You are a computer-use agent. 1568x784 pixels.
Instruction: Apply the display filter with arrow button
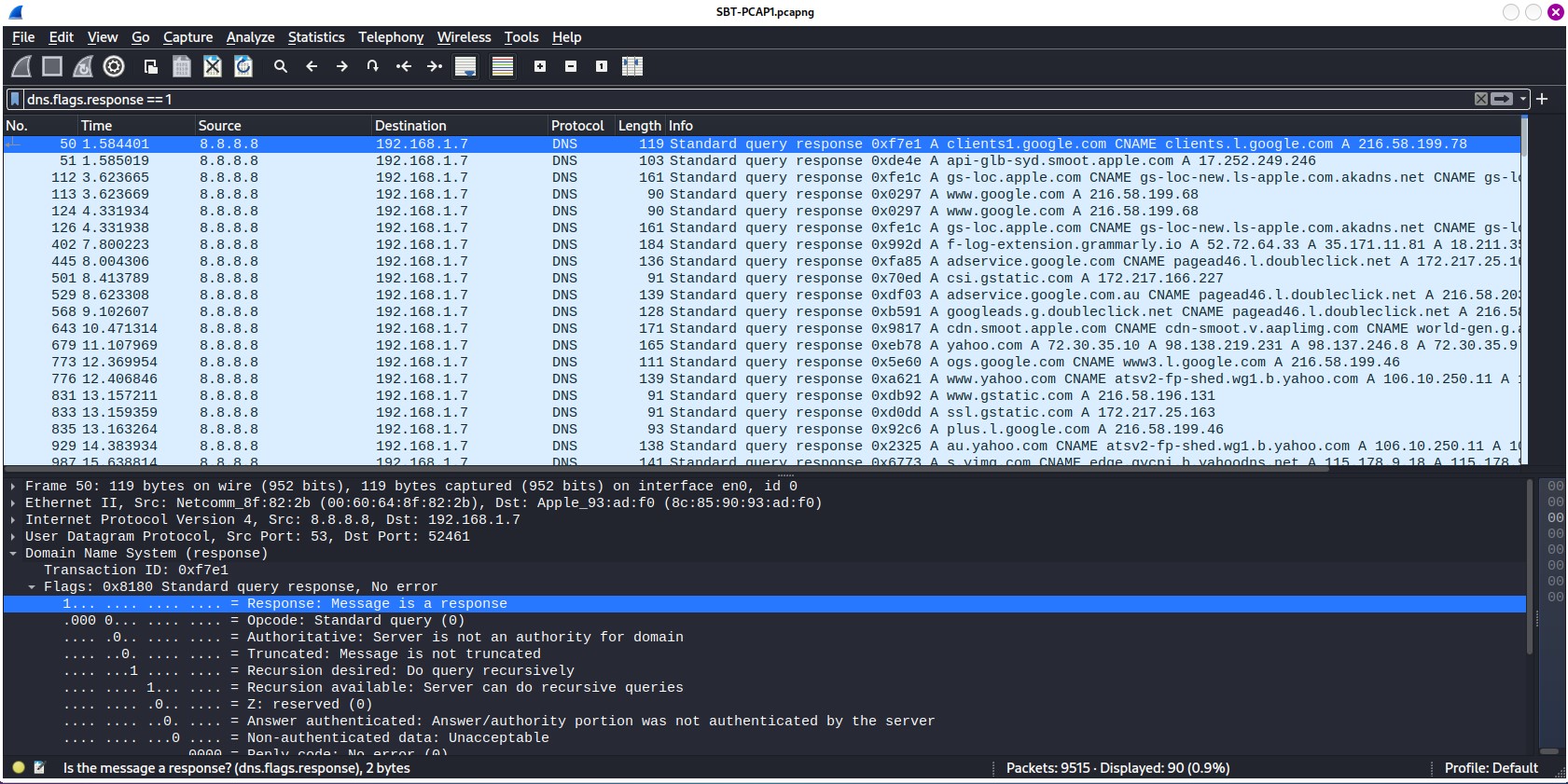(1502, 99)
